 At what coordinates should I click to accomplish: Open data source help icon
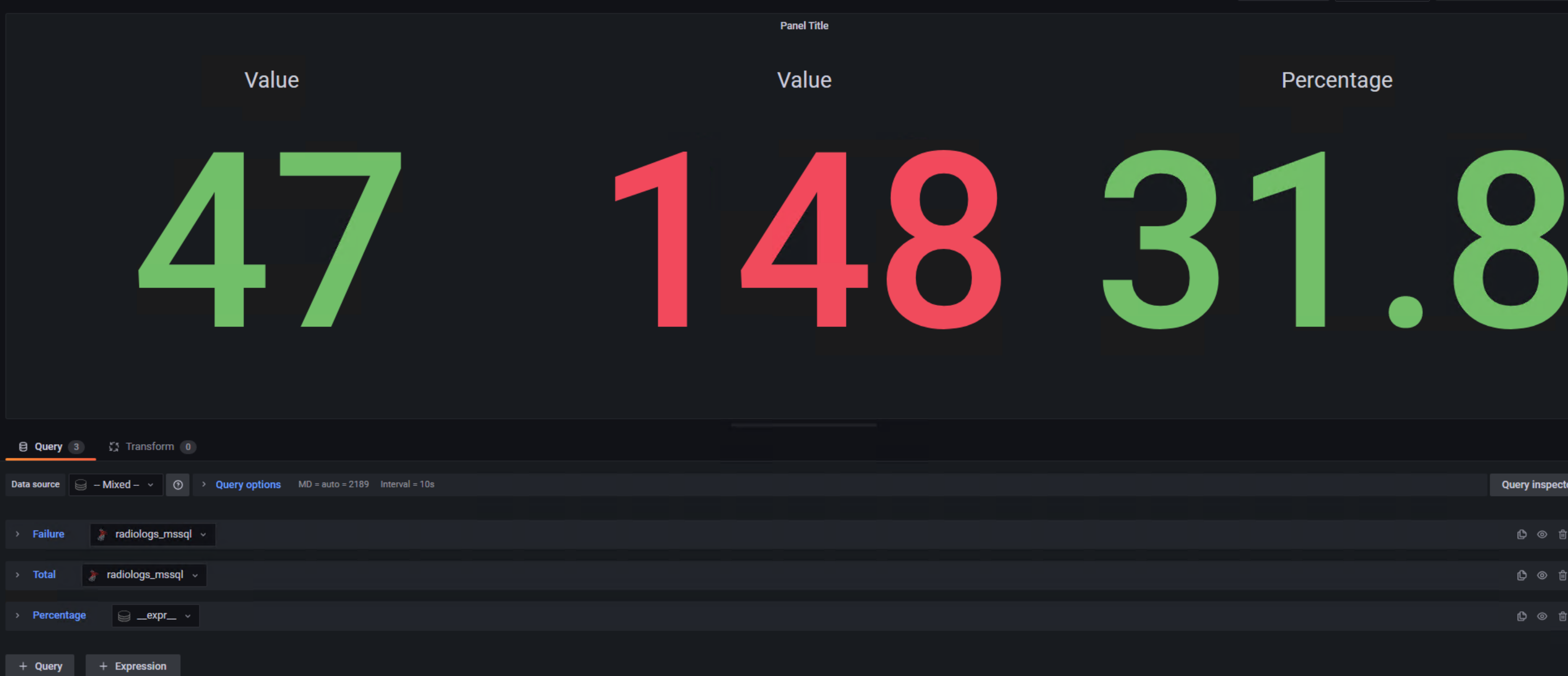(178, 484)
